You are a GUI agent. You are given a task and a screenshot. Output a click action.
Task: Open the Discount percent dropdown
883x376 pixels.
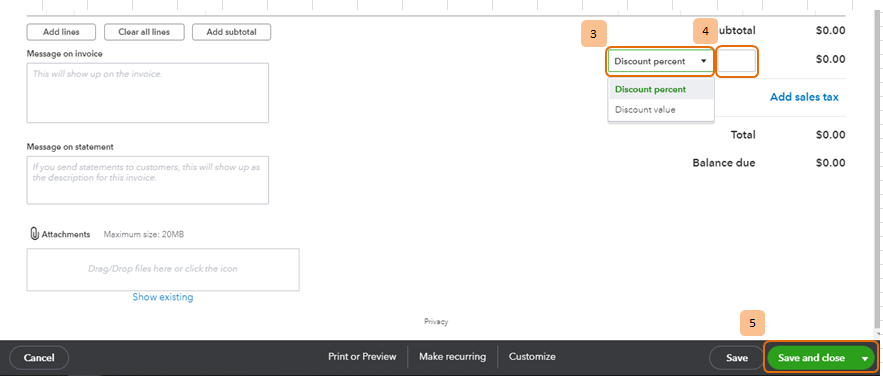pos(660,61)
